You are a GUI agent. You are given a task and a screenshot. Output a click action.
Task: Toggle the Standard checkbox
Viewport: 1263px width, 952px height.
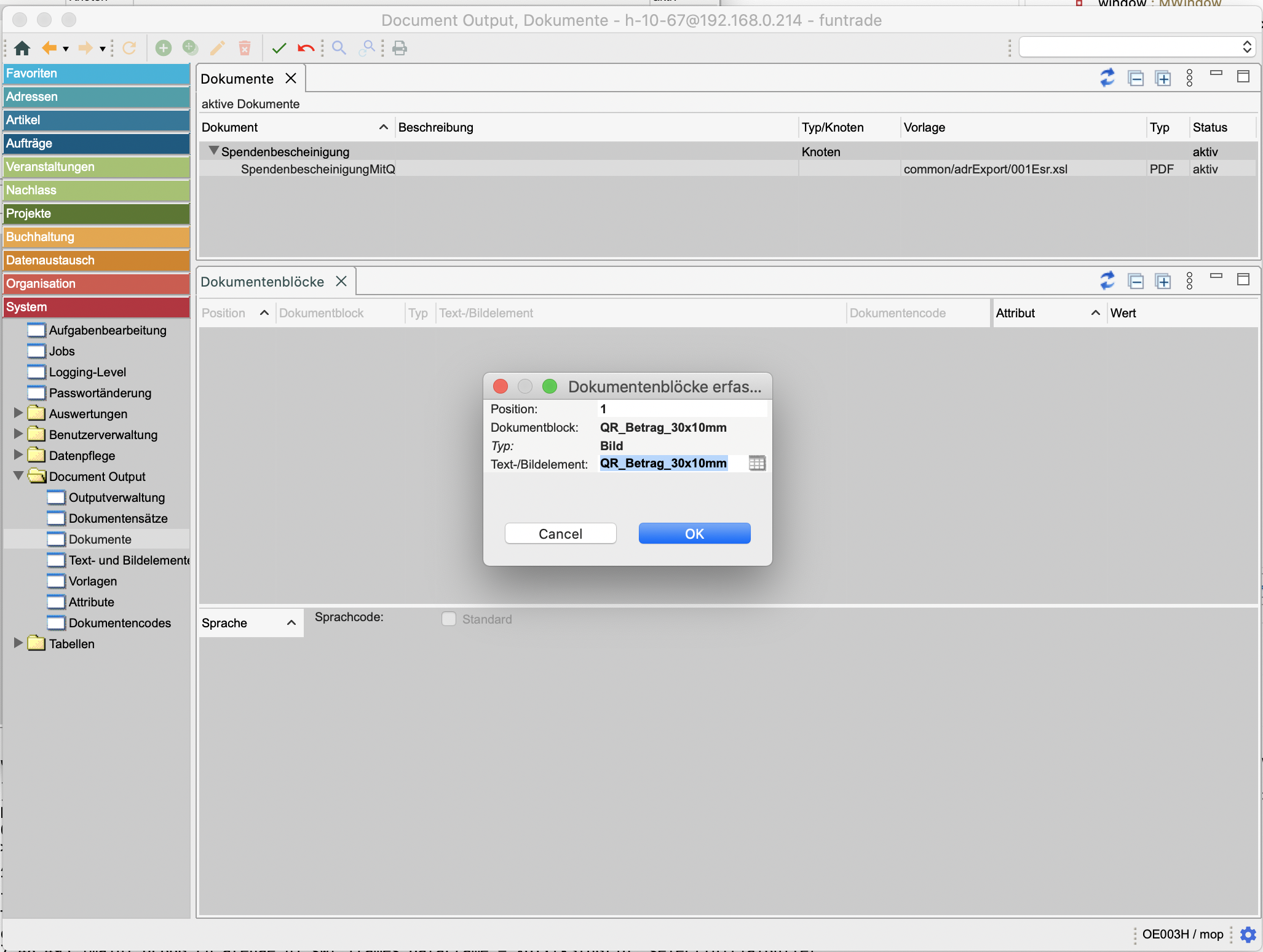[449, 619]
